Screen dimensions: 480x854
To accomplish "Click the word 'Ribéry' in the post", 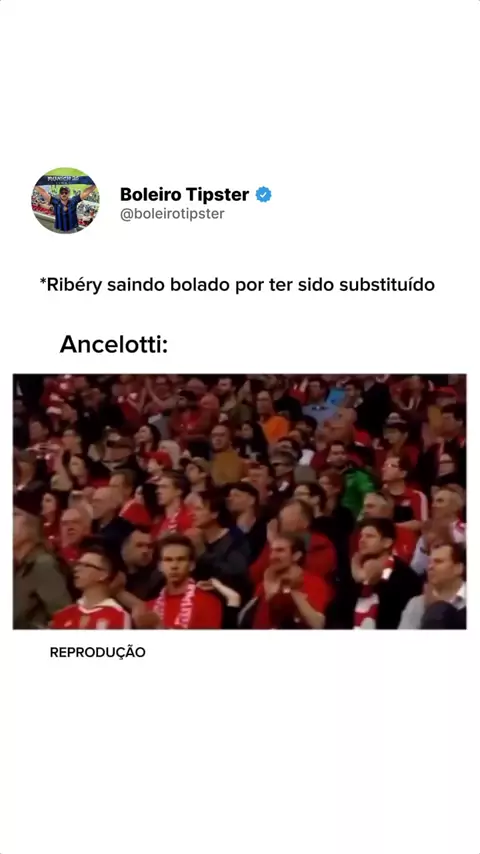I will (74, 285).
